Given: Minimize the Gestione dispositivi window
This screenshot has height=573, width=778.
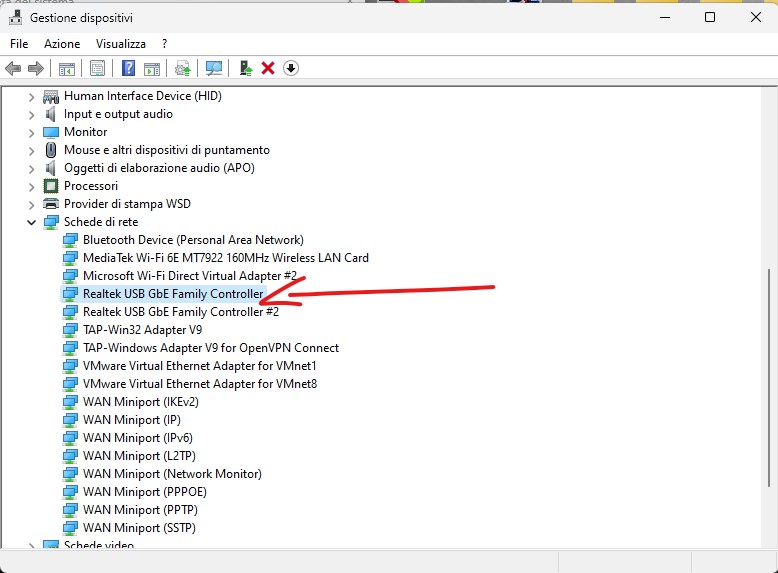Looking at the screenshot, I should (665, 17).
